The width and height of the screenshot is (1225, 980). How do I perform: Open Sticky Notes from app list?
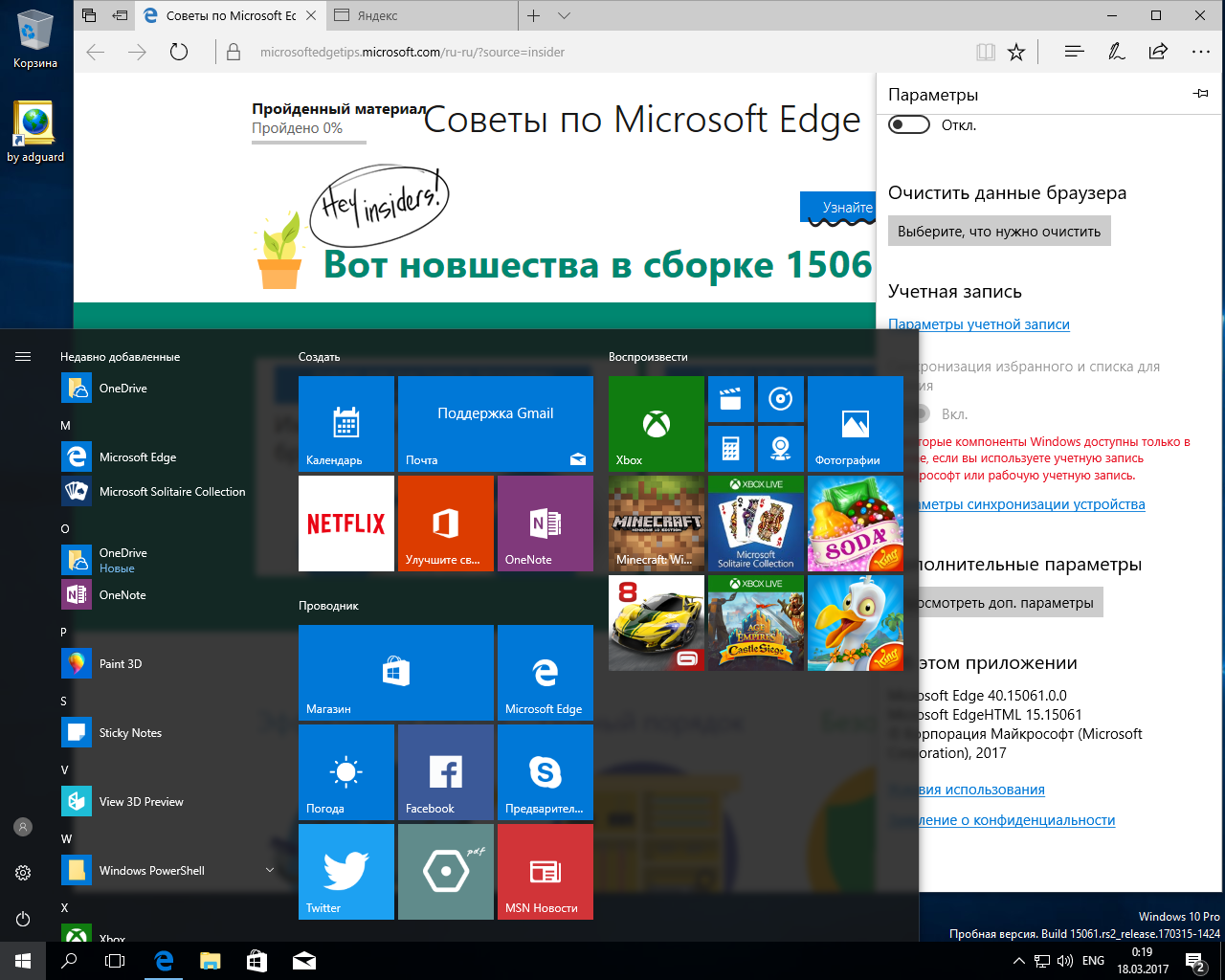(168, 733)
